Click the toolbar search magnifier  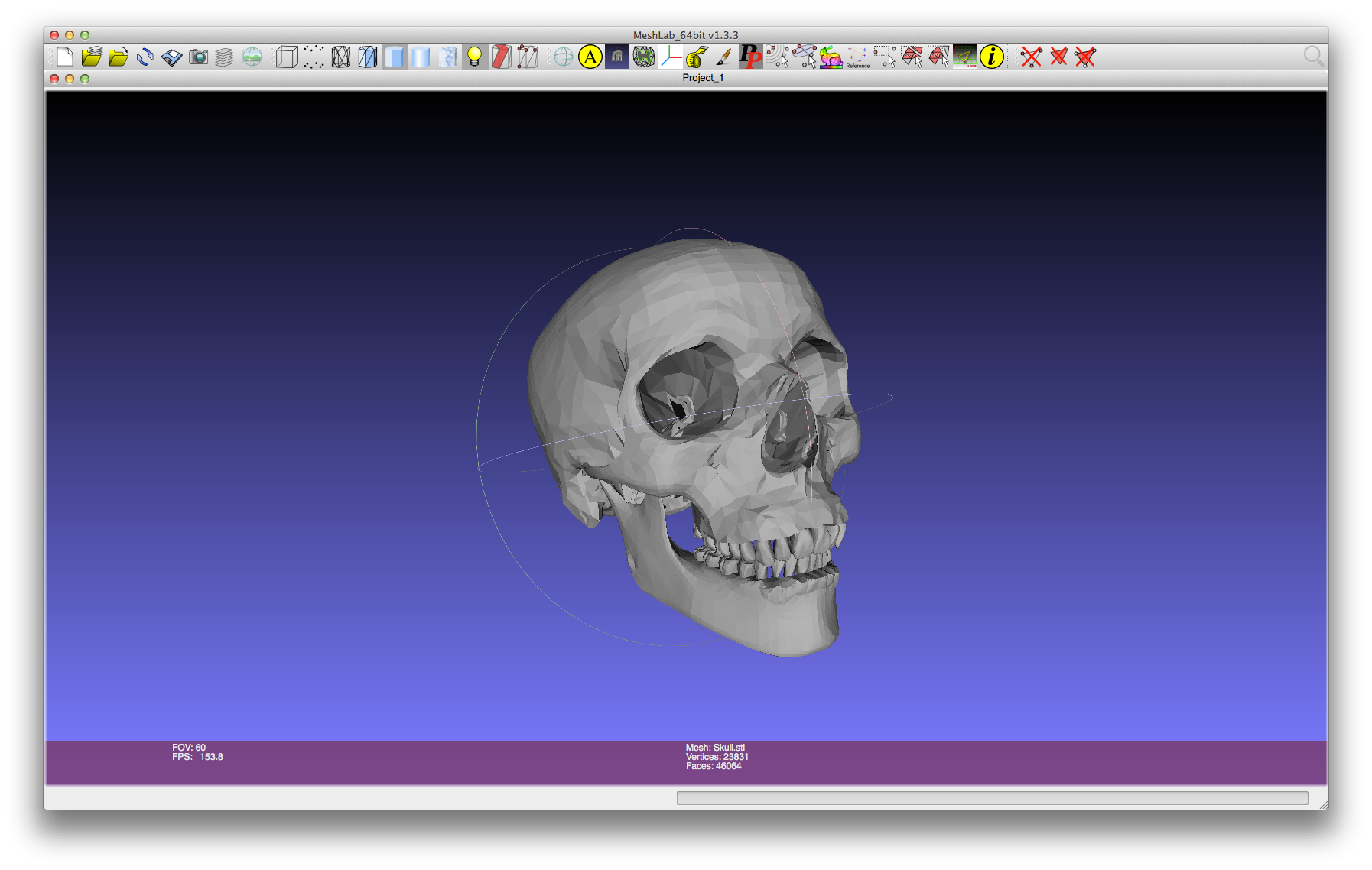click(x=1313, y=57)
